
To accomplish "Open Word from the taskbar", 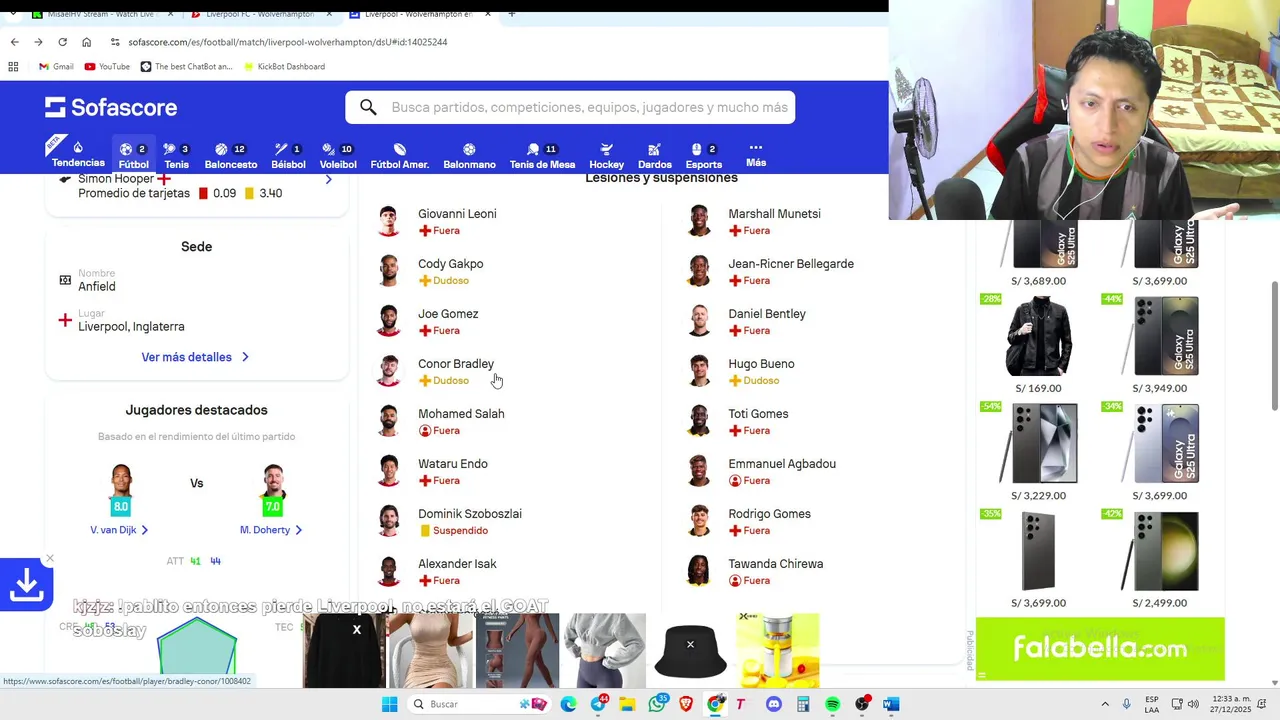I will (891, 704).
